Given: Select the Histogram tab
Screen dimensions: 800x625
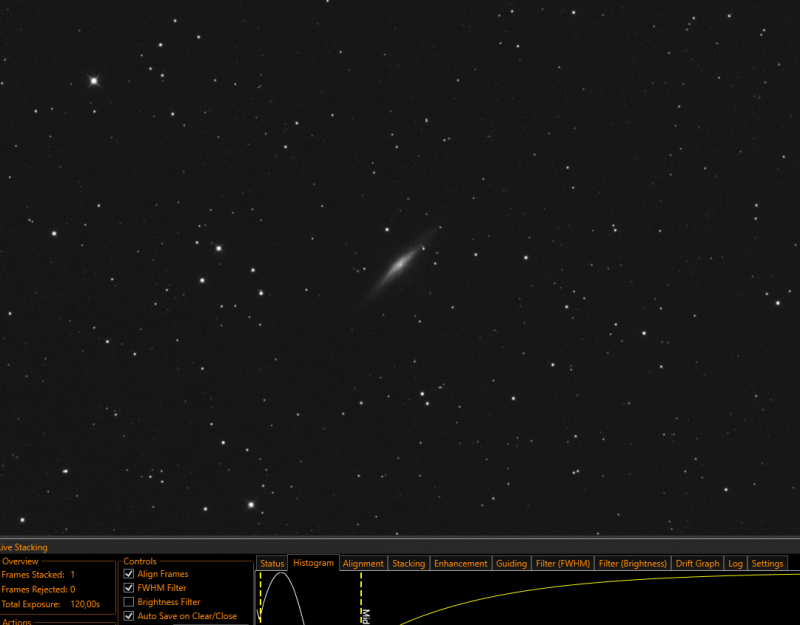Looking at the screenshot, I should point(313,562).
